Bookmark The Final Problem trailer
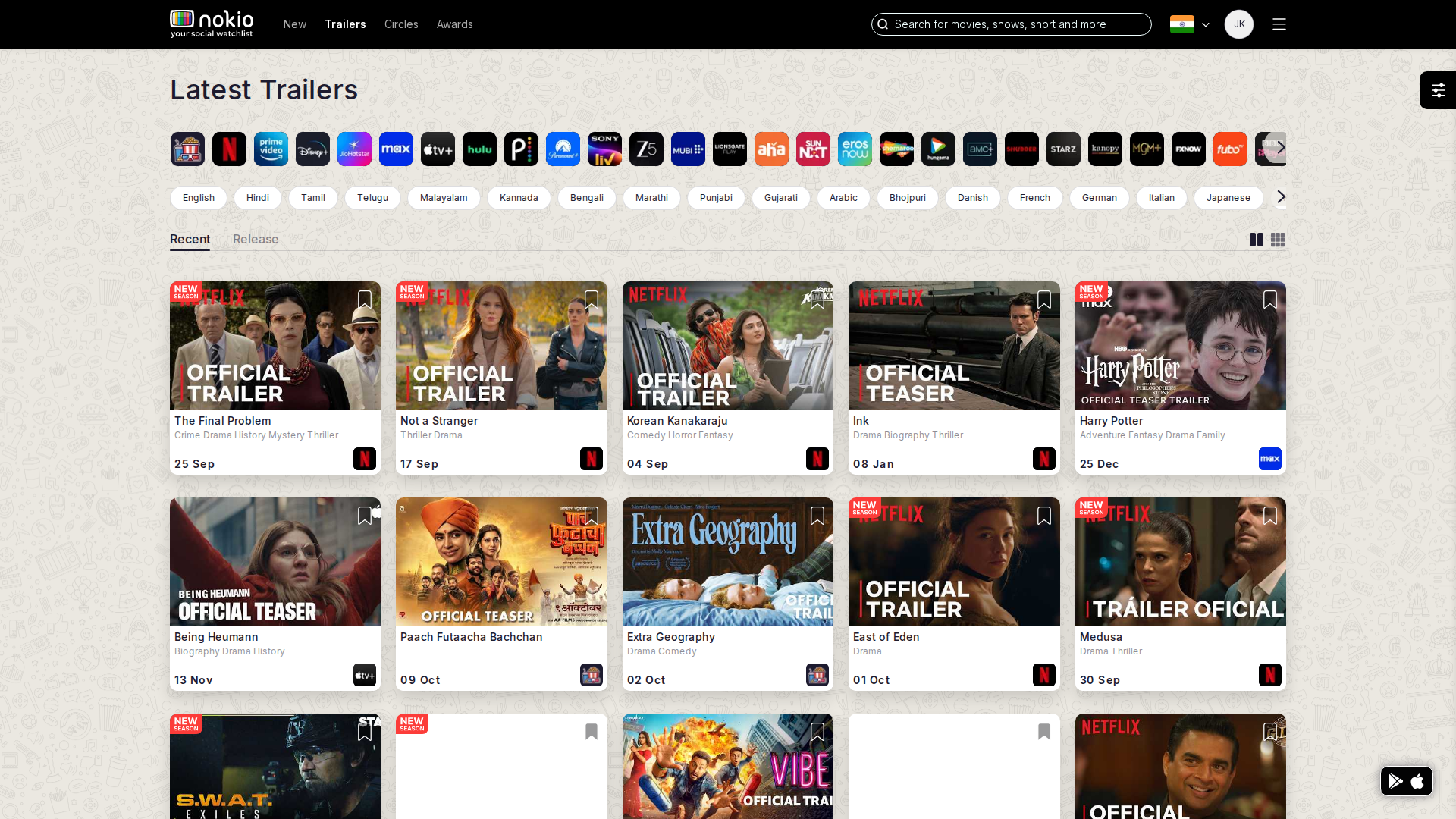This screenshot has width=1456, height=819. pyautogui.click(x=365, y=300)
